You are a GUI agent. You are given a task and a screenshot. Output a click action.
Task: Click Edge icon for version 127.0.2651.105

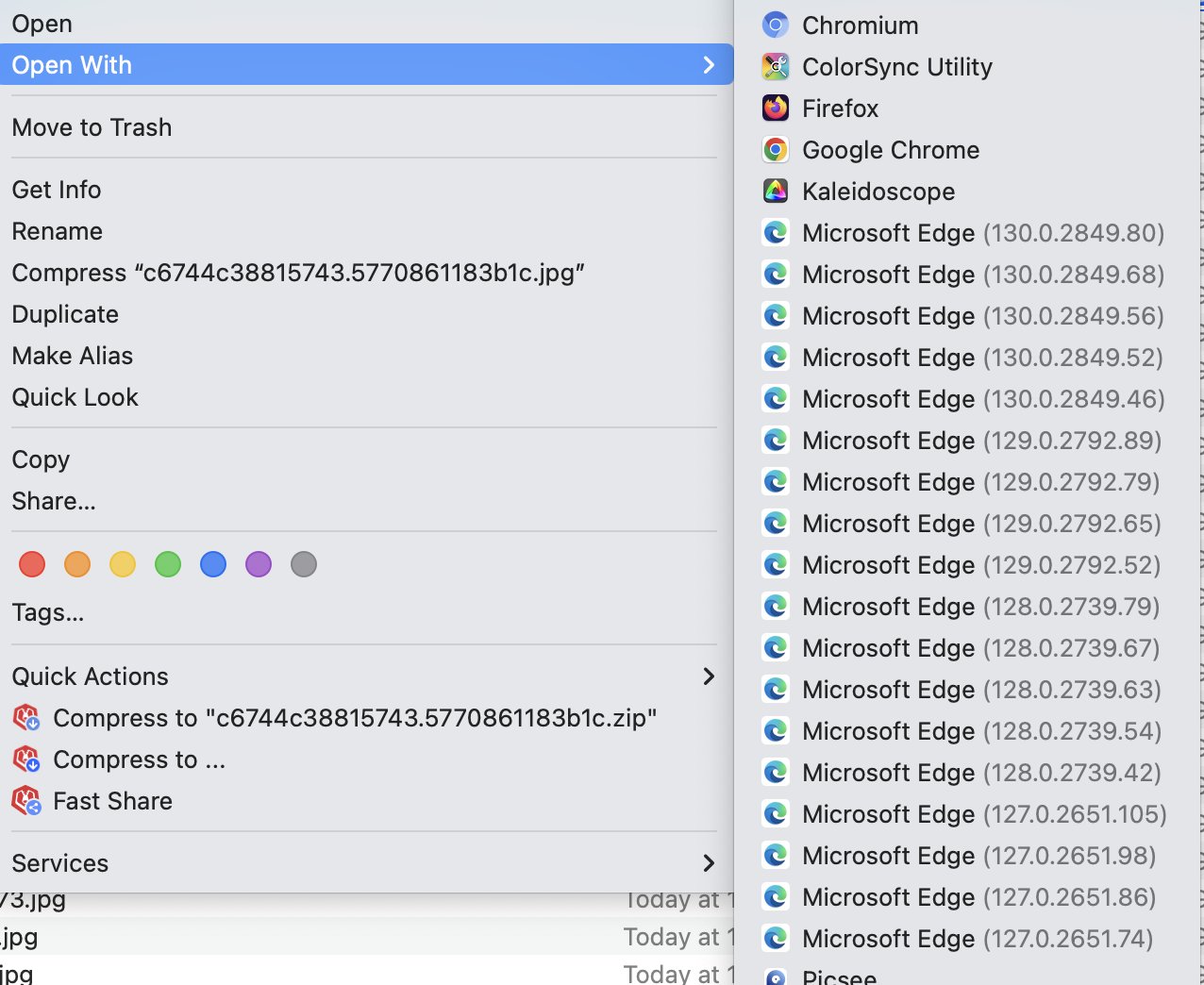pos(776,814)
